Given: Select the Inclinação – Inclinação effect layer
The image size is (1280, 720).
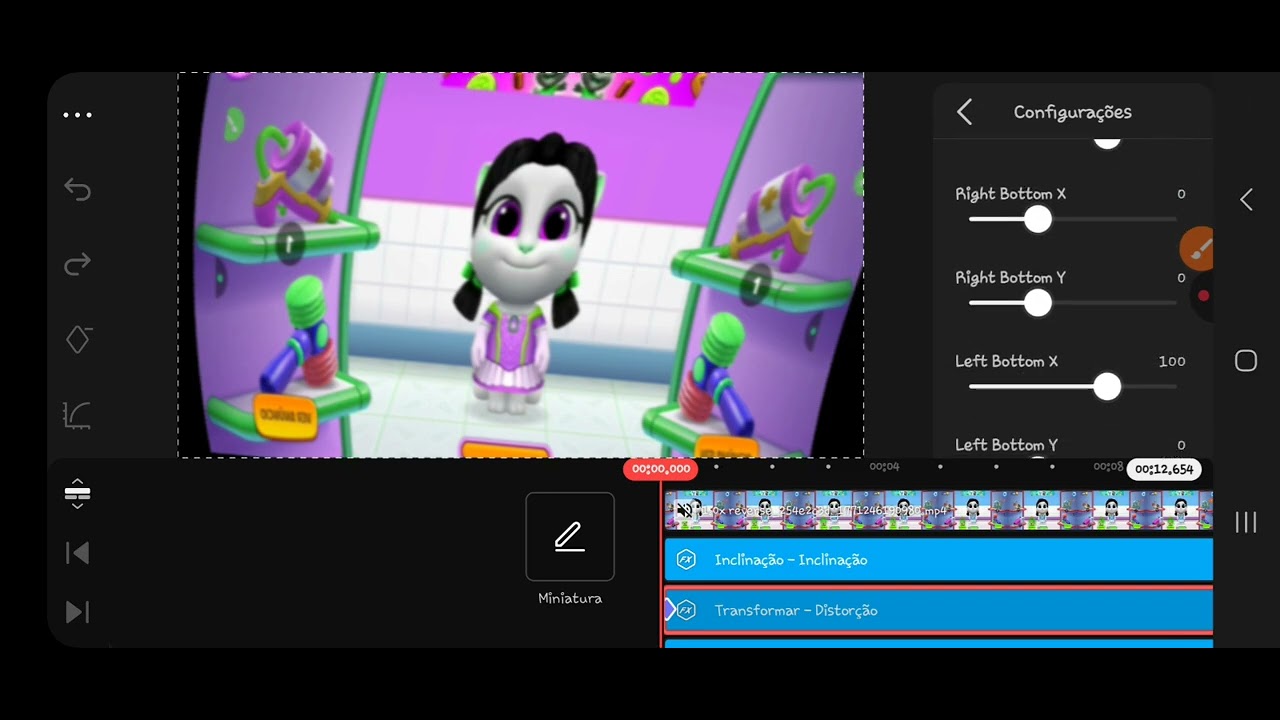Looking at the screenshot, I should (x=939, y=560).
